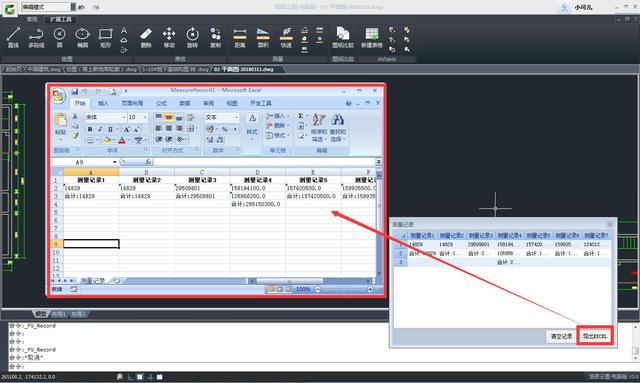Open the 中国建筑.dwg document tab
This screenshot has width=640, height=383.
(44, 69)
